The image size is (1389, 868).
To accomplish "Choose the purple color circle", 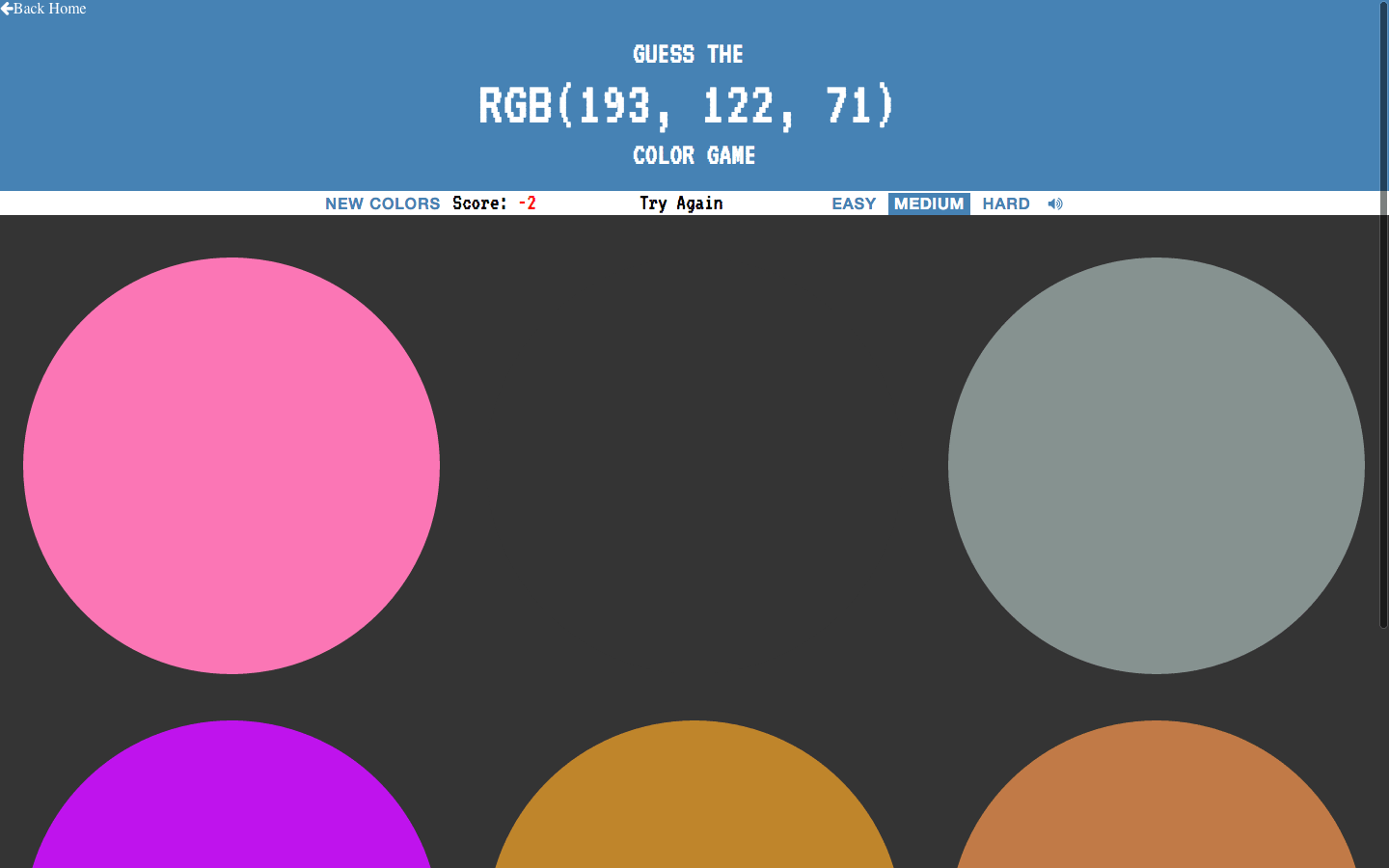I will 231,795.
